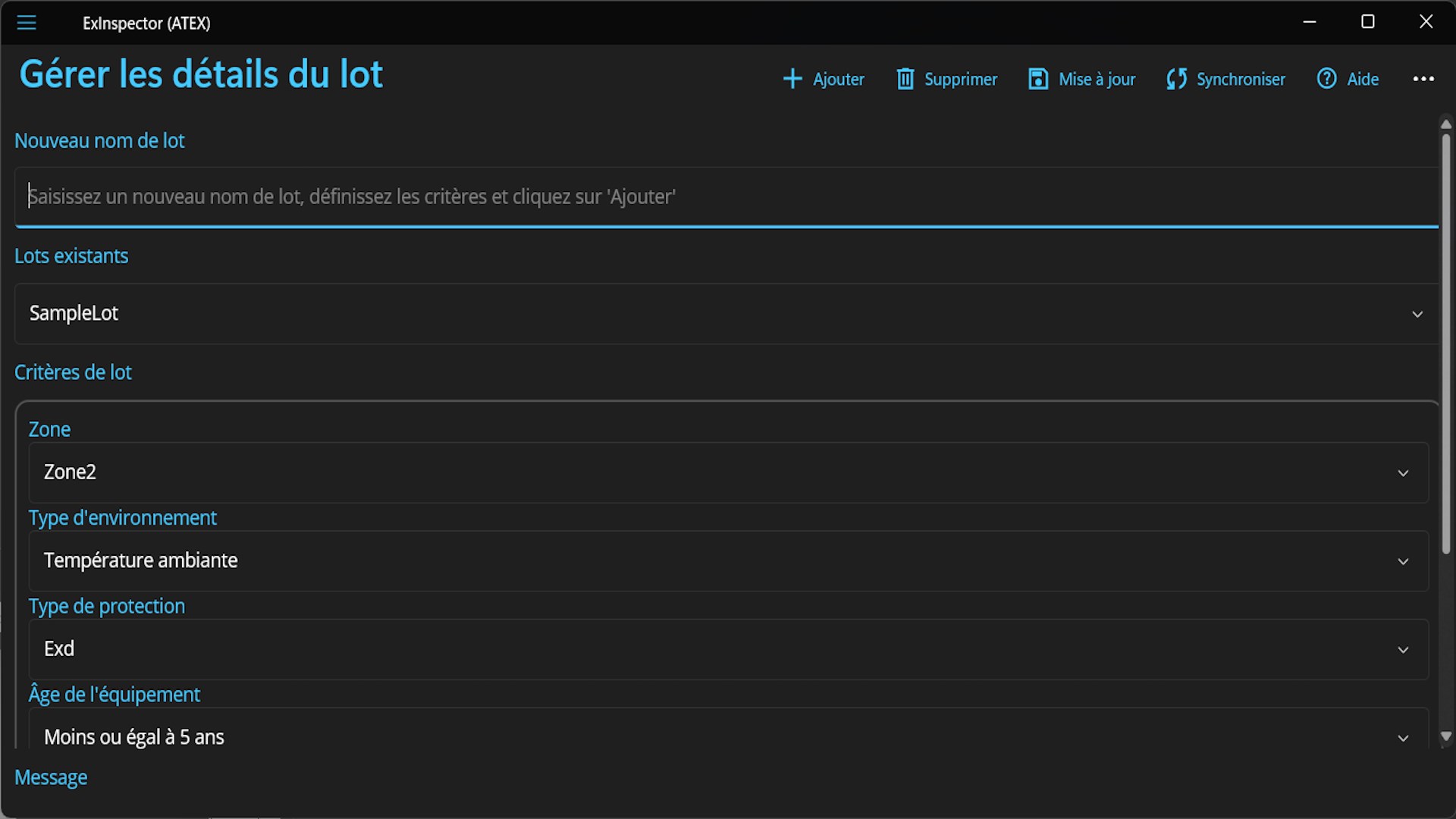The image size is (1456, 819).
Task: Click the Aide question mark icon
Action: click(1326, 78)
